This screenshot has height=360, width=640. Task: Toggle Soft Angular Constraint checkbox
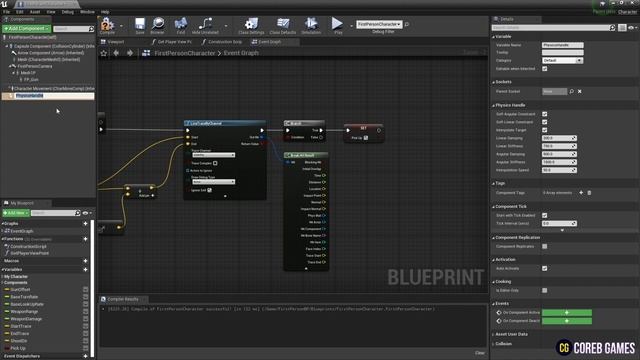coord(544,114)
